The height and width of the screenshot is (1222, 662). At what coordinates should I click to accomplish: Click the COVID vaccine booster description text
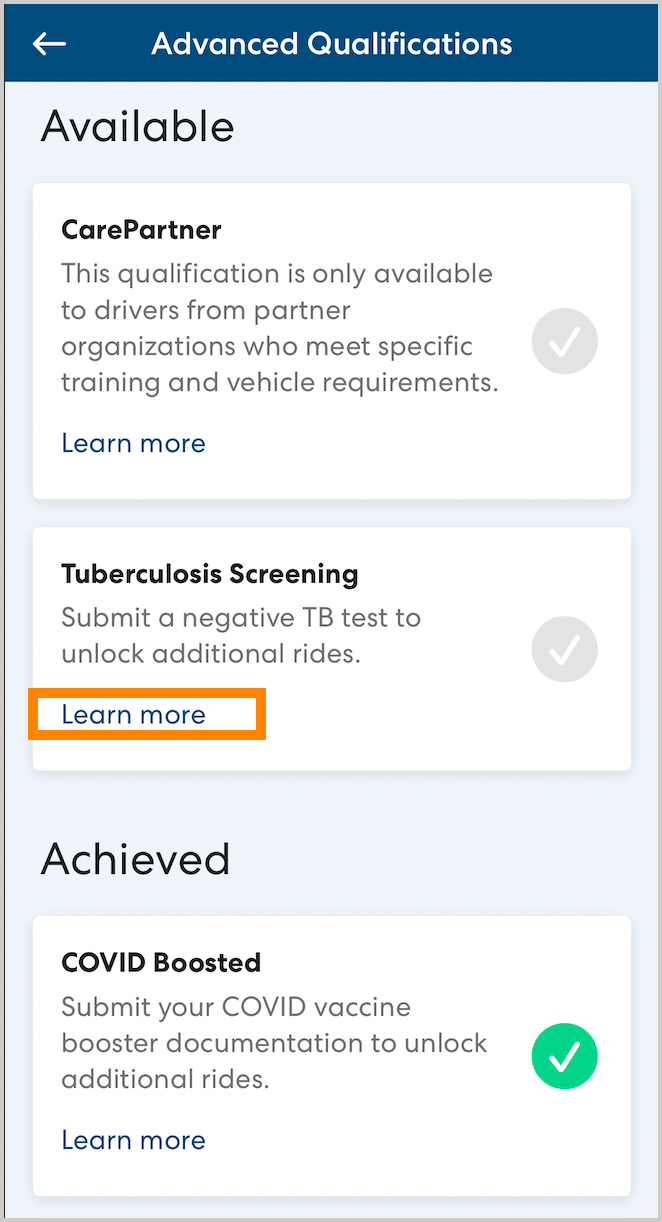click(x=273, y=1043)
